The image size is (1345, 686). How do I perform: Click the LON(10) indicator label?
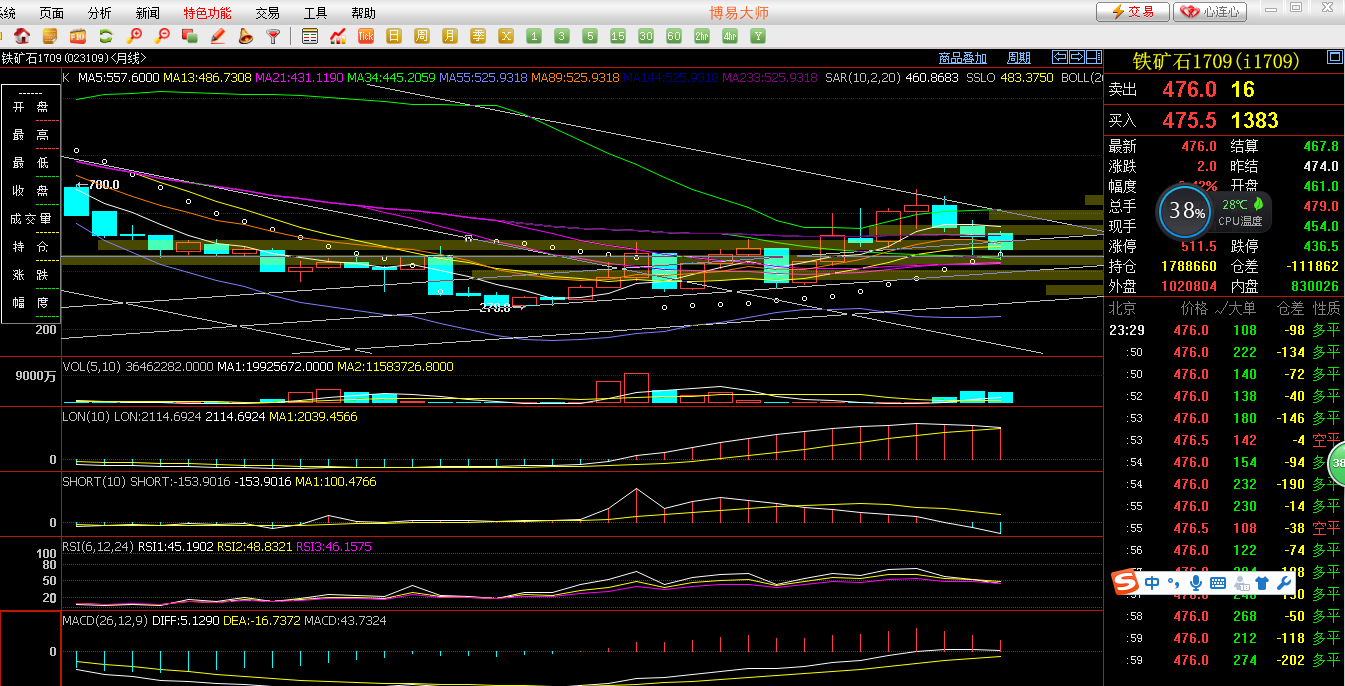coord(86,416)
